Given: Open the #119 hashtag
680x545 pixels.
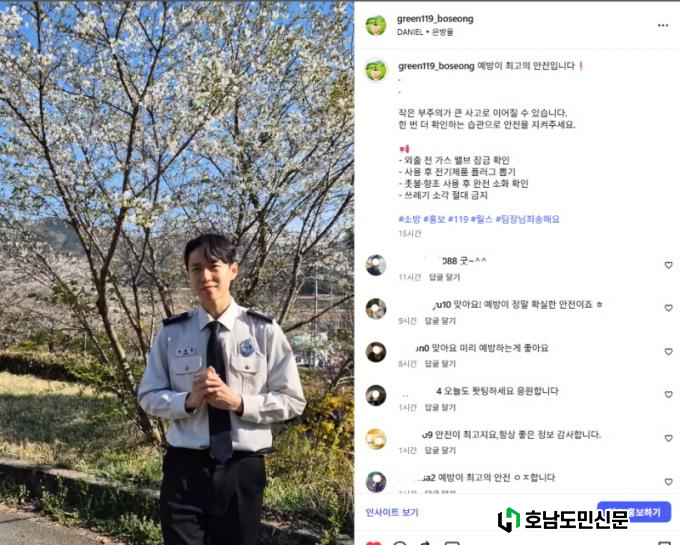Looking at the screenshot, I should pos(458,219).
